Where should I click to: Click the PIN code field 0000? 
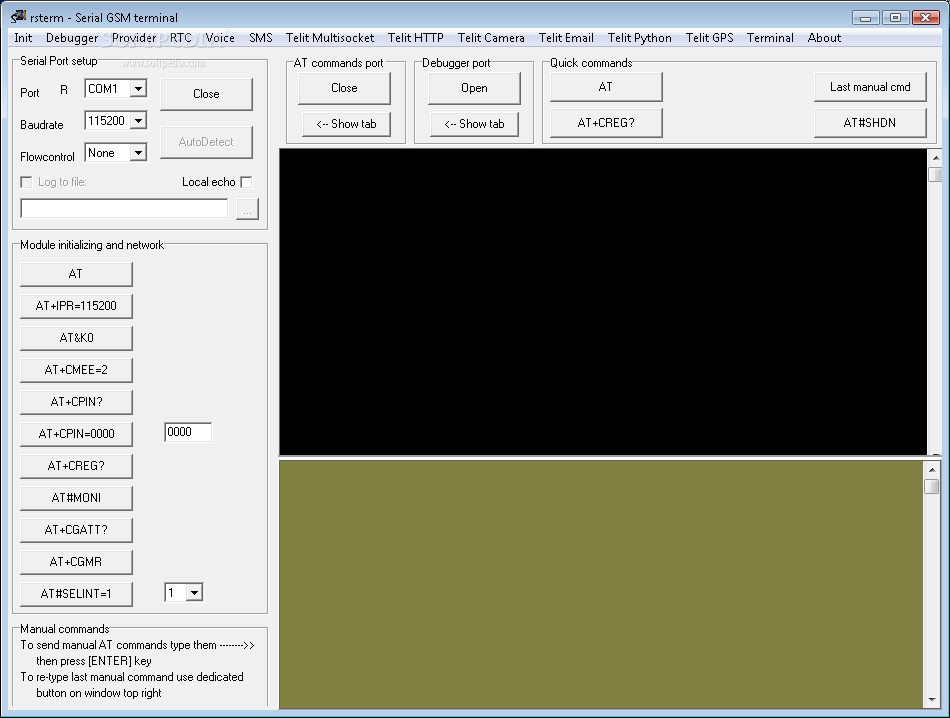188,432
